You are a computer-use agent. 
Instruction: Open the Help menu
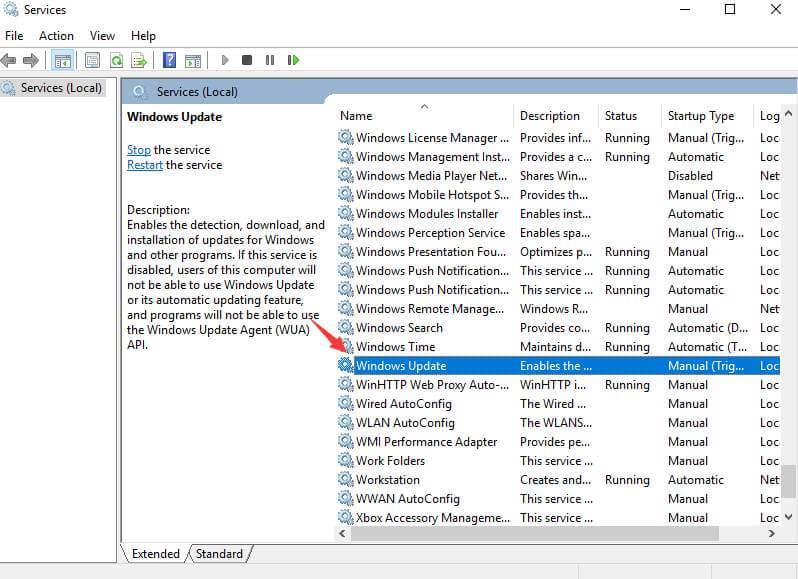click(144, 36)
